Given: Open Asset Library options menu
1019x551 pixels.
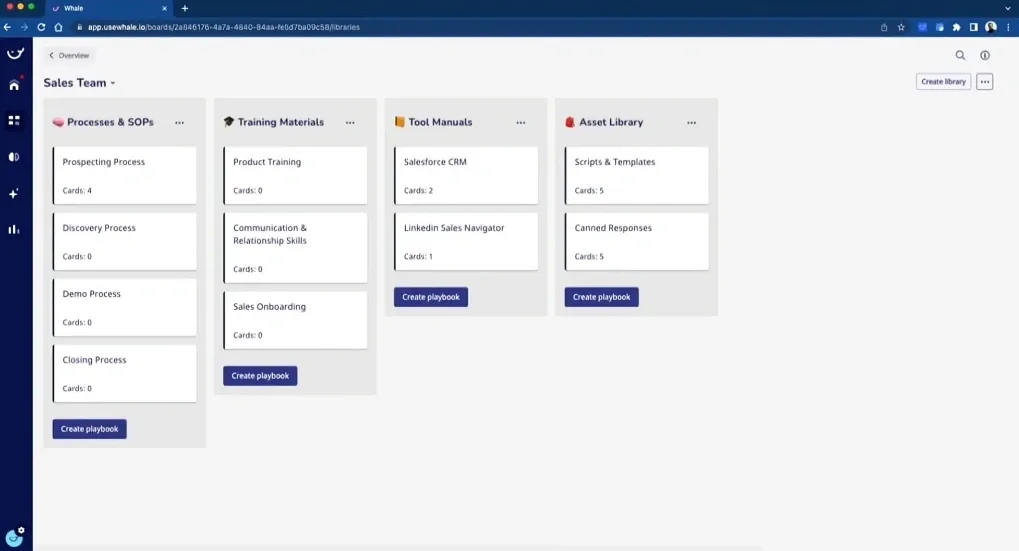Looking at the screenshot, I should coord(691,122).
